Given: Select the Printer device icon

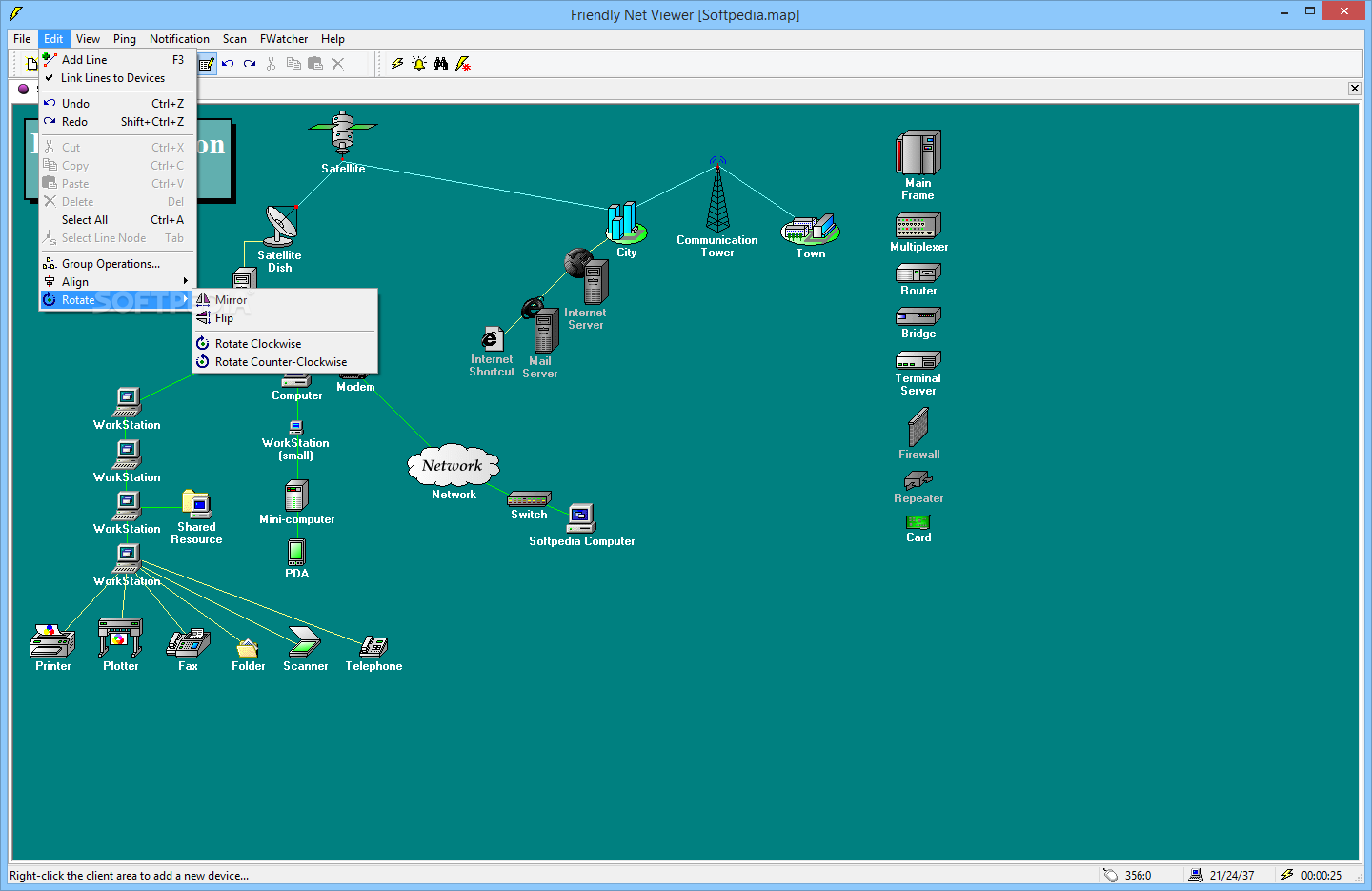Looking at the screenshot, I should point(52,641).
